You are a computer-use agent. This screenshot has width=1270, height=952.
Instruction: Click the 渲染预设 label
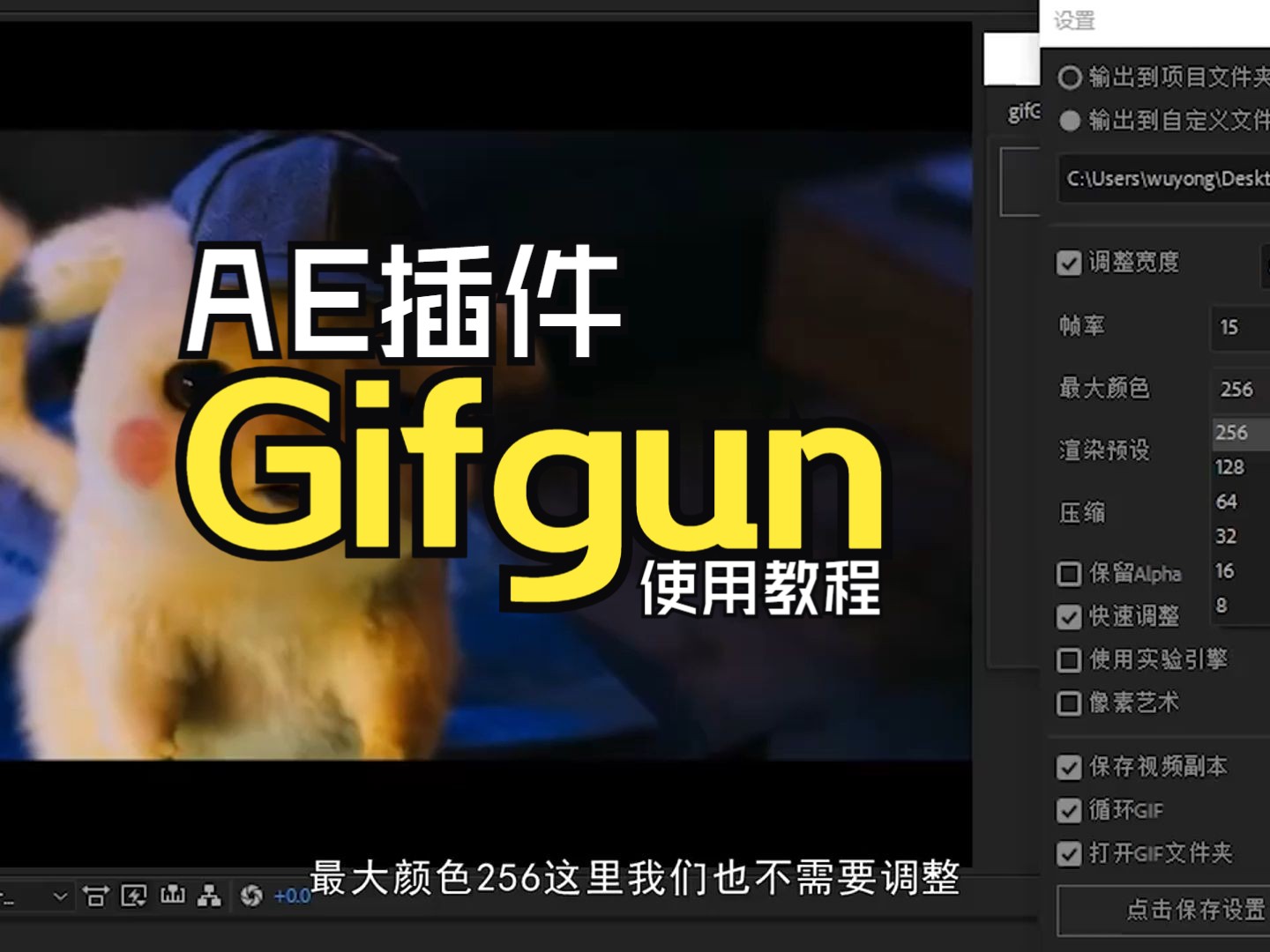pyautogui.click(x=1104, y=450)
